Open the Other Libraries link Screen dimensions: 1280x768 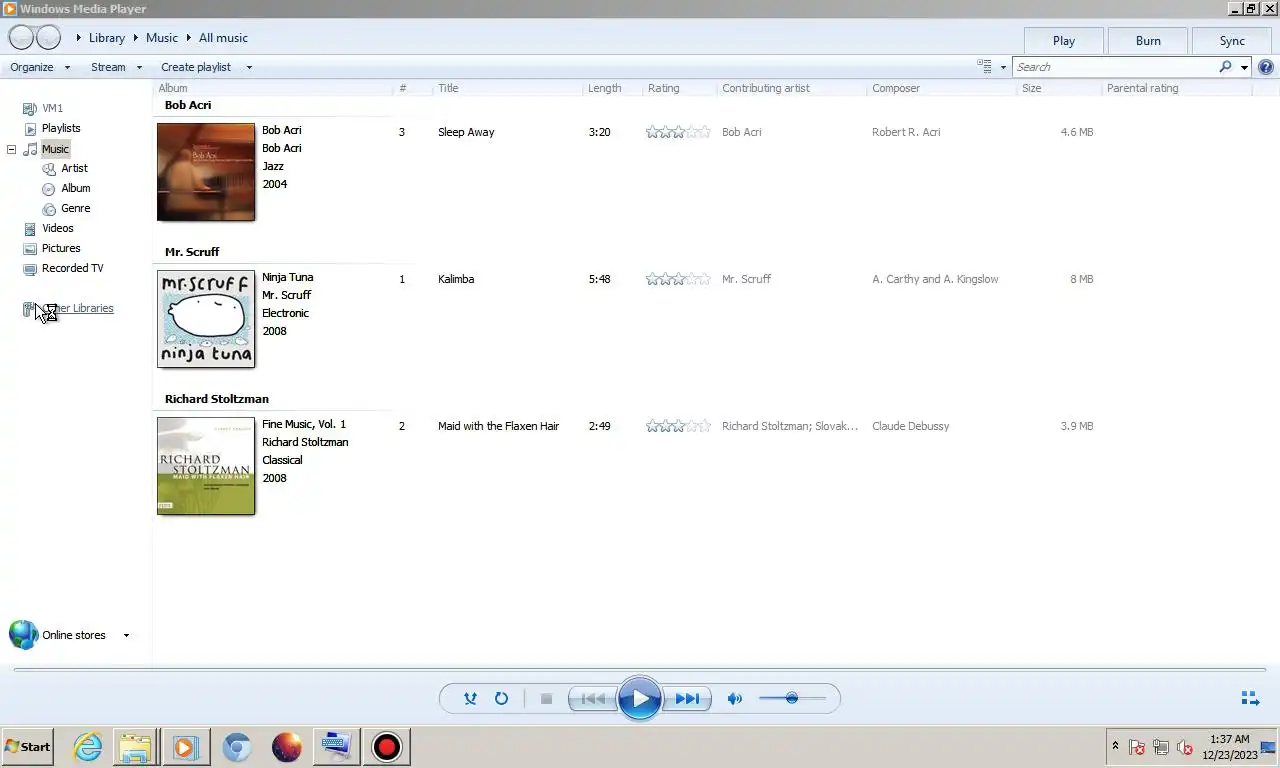coord(78,308)
